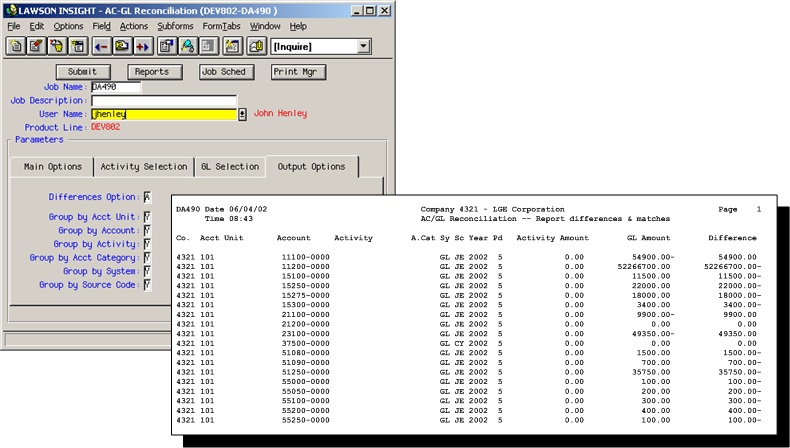Click the yellow book help toolbar icon
Image resolution: width=790 pixels, height=448 pixels.
(x=256, y=46)
